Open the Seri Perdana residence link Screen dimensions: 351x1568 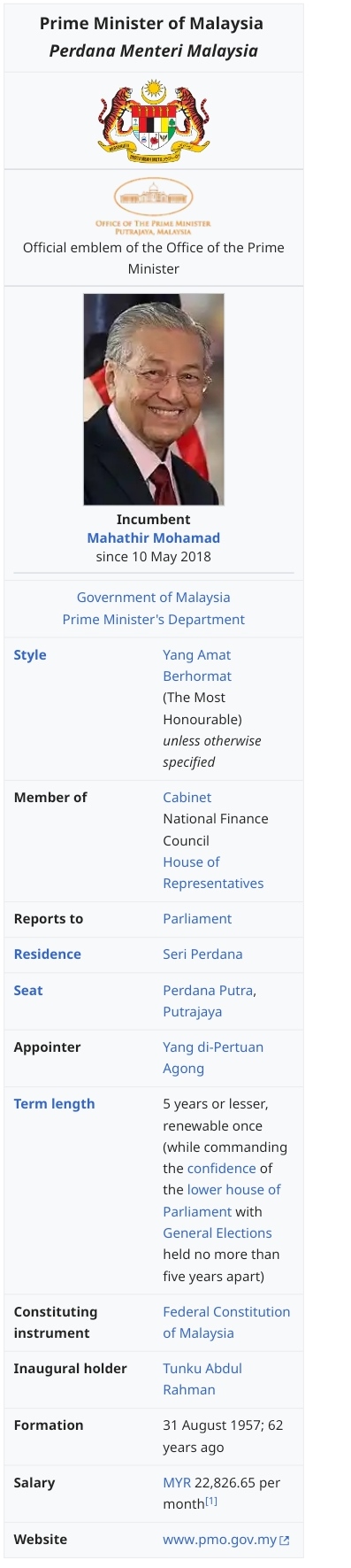point(202,954)
